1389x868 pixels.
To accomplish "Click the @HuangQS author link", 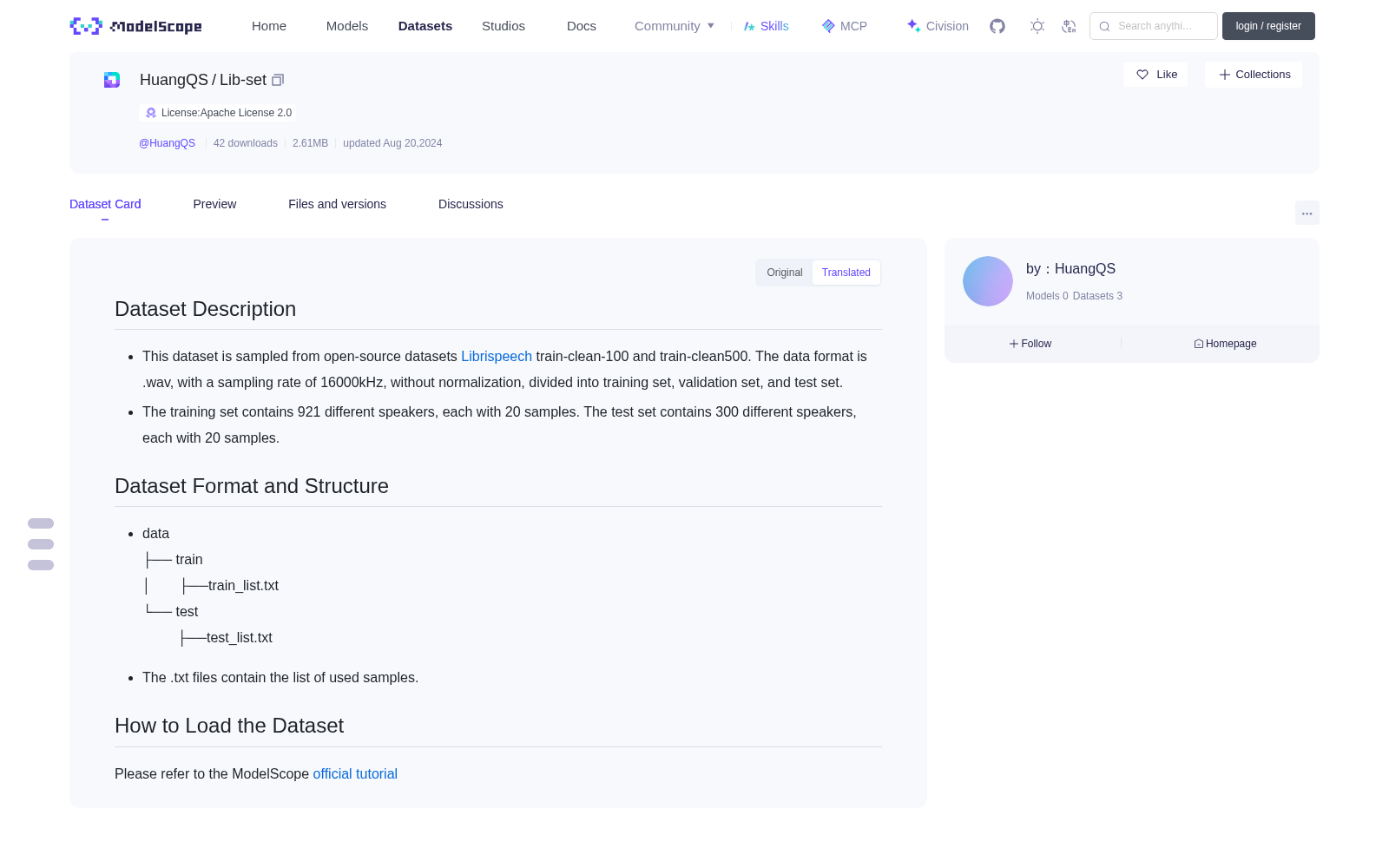I will [x=168, y=143].
